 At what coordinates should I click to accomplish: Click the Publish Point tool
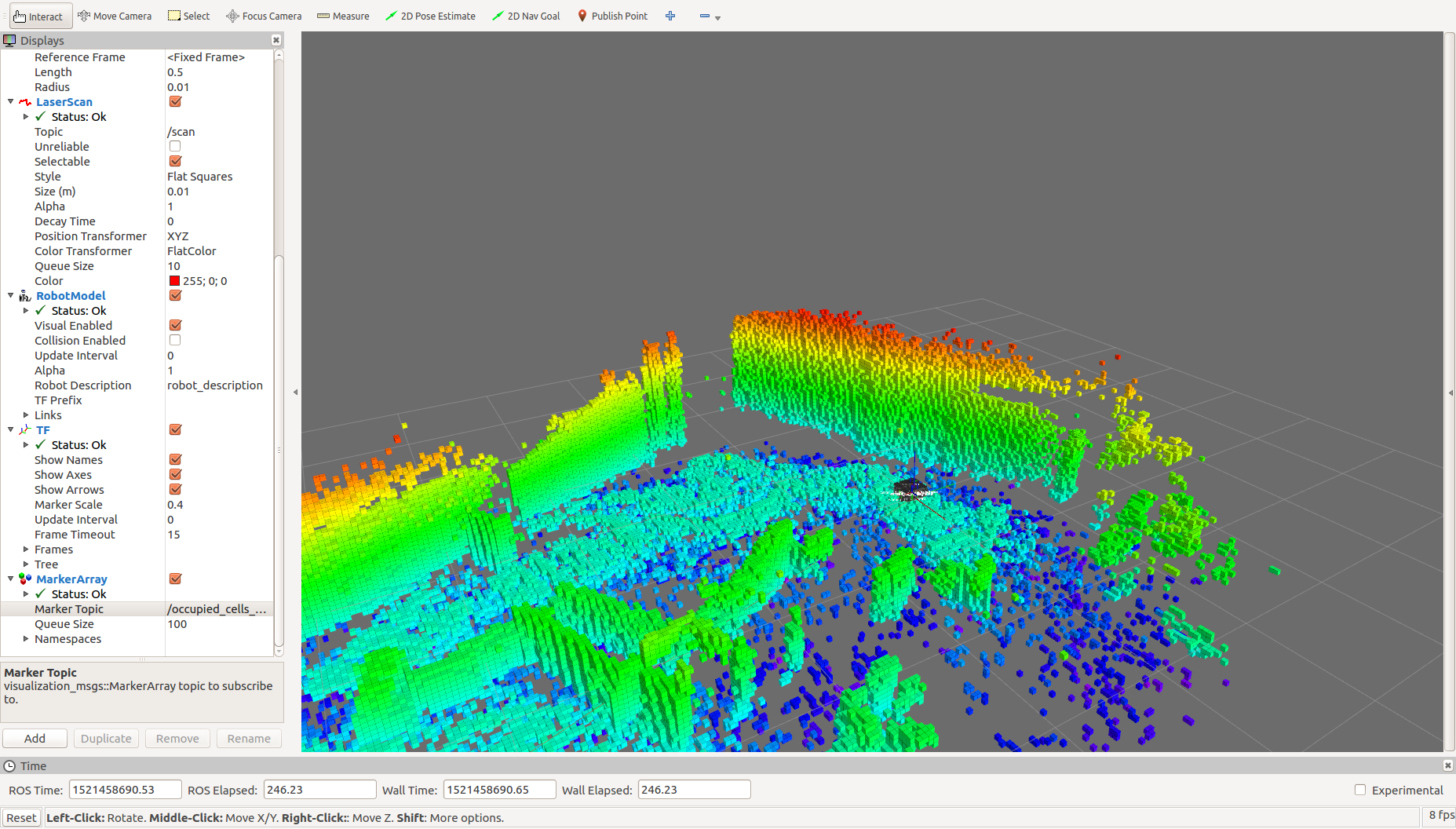[x=612, y=16]
